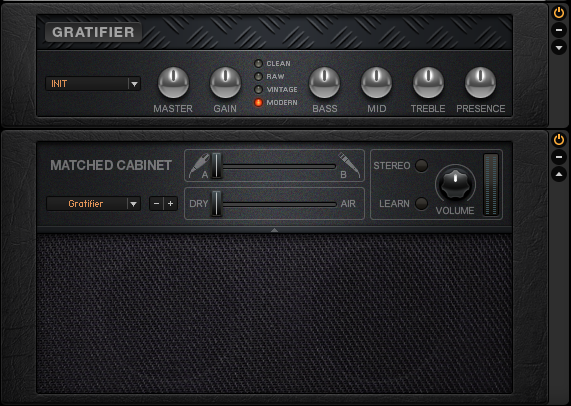Image resolution: width=571 pixels, height=406 pixels.
Task: Click the Gratifier amp down arrow icon
Action: tap(559, 47)
